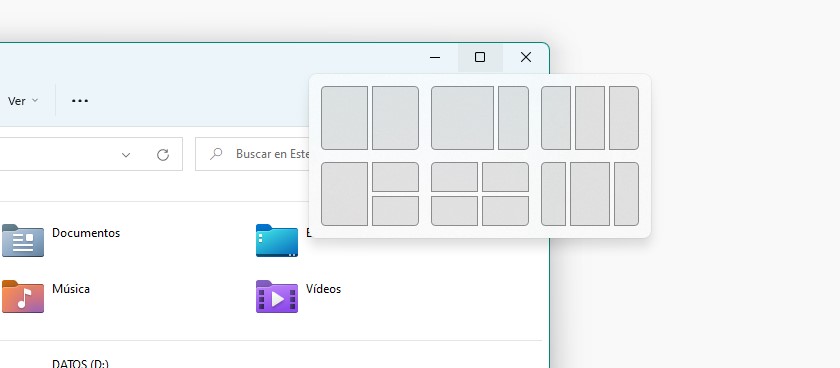This screenshot has width=840, height=368.
Task: Snap to bottom-left zone of four-quadrant layout
Action: pos(454,211)
